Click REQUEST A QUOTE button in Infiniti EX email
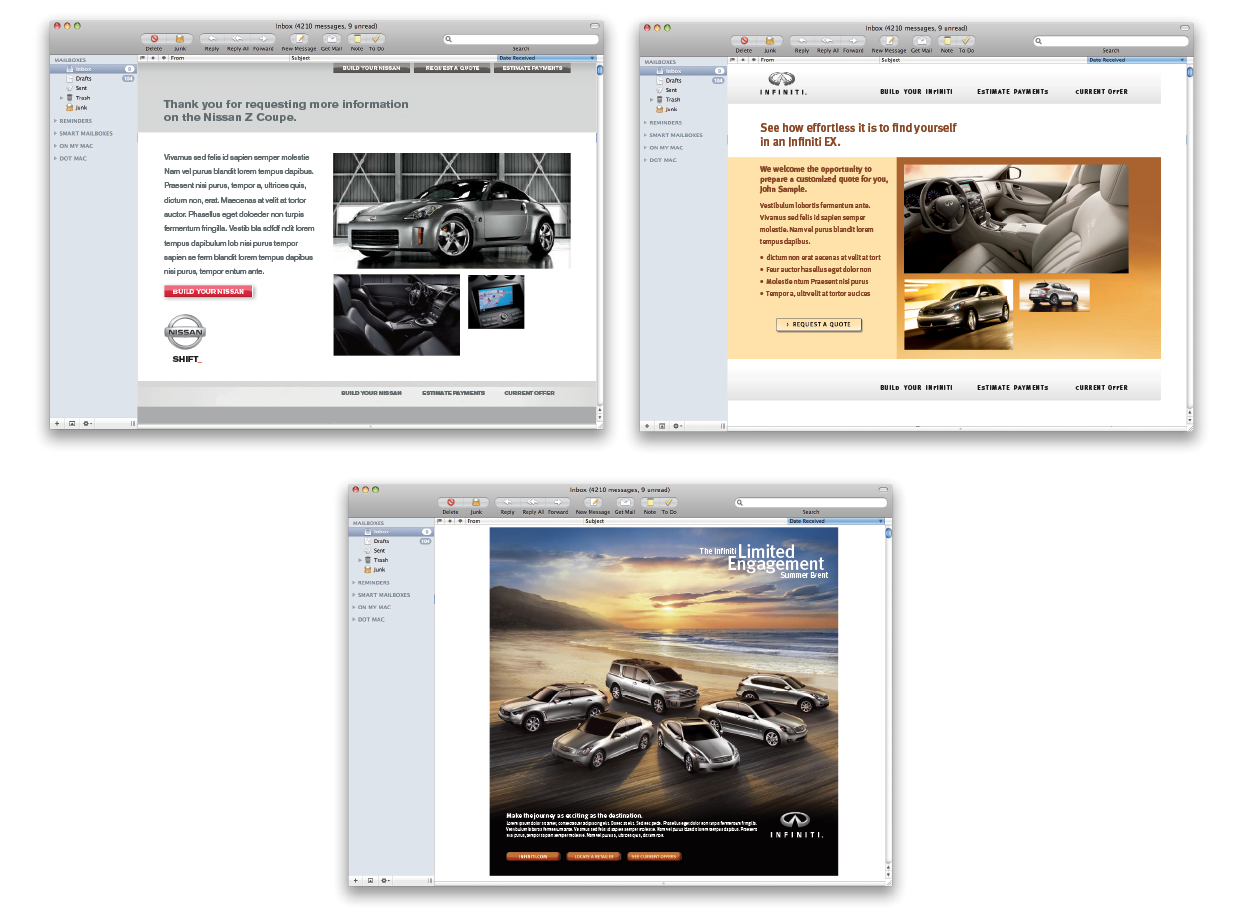Viewport: 1243px width, 920px height. (818, 324)
